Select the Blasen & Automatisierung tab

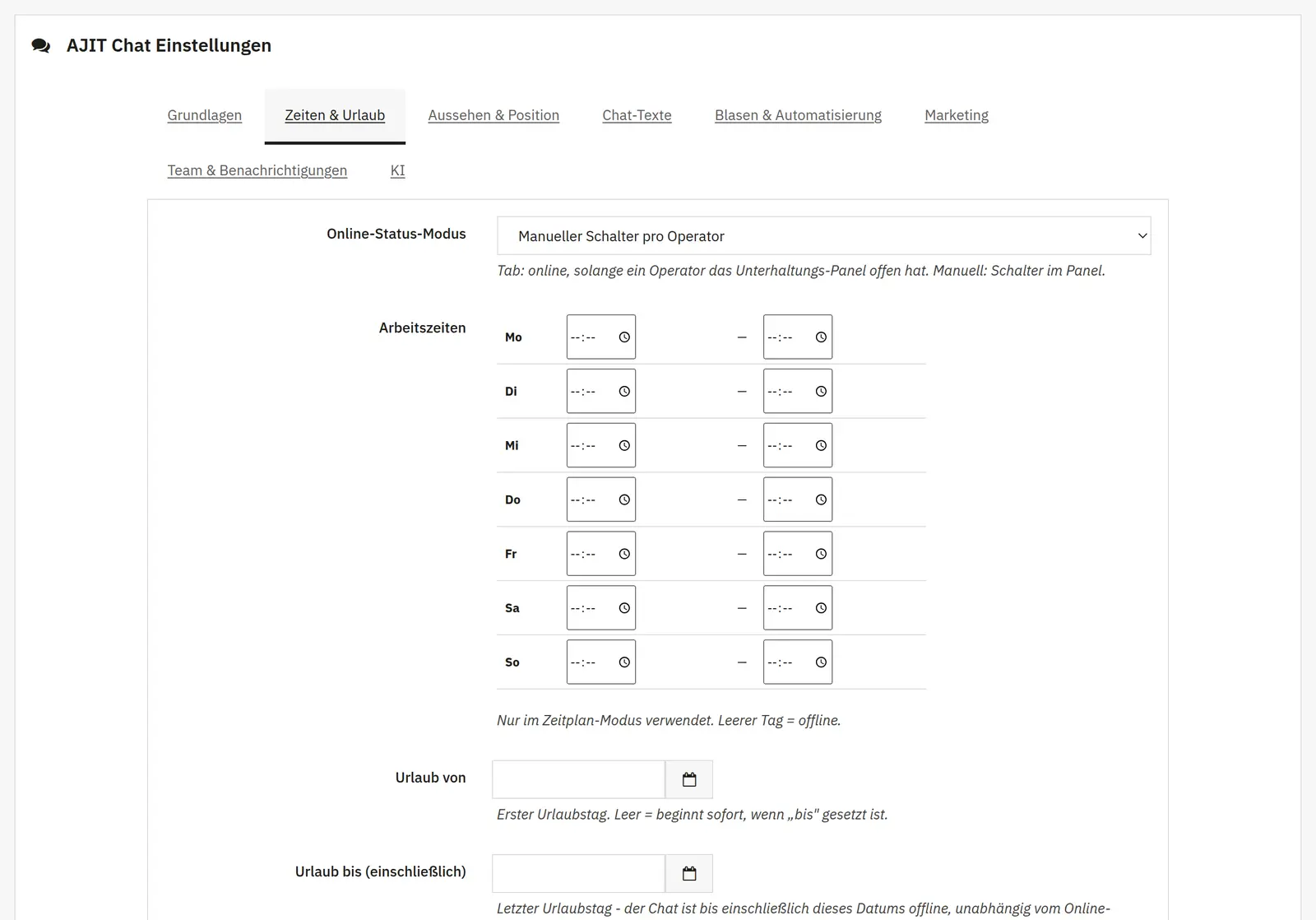[x=798, y=115]
